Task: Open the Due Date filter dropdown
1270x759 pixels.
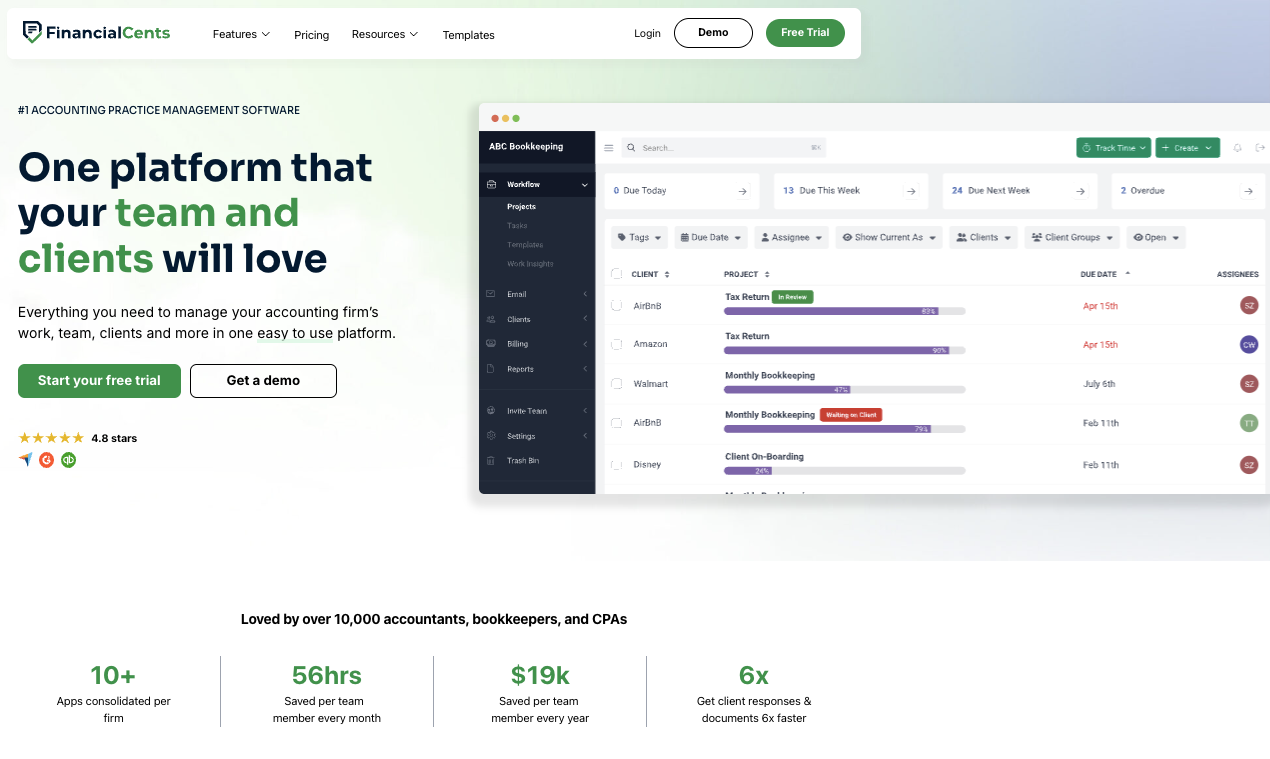Action: coord(711,237)
